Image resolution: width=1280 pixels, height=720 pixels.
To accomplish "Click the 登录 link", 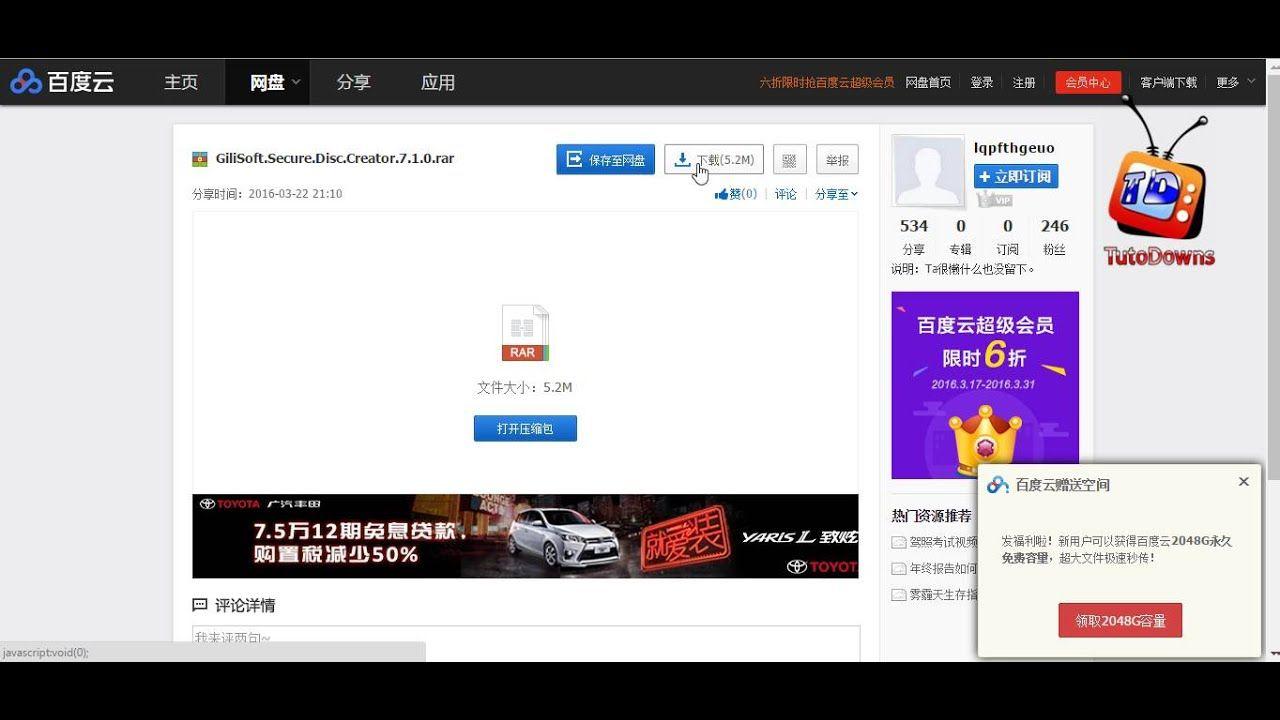I will (982, 82).
